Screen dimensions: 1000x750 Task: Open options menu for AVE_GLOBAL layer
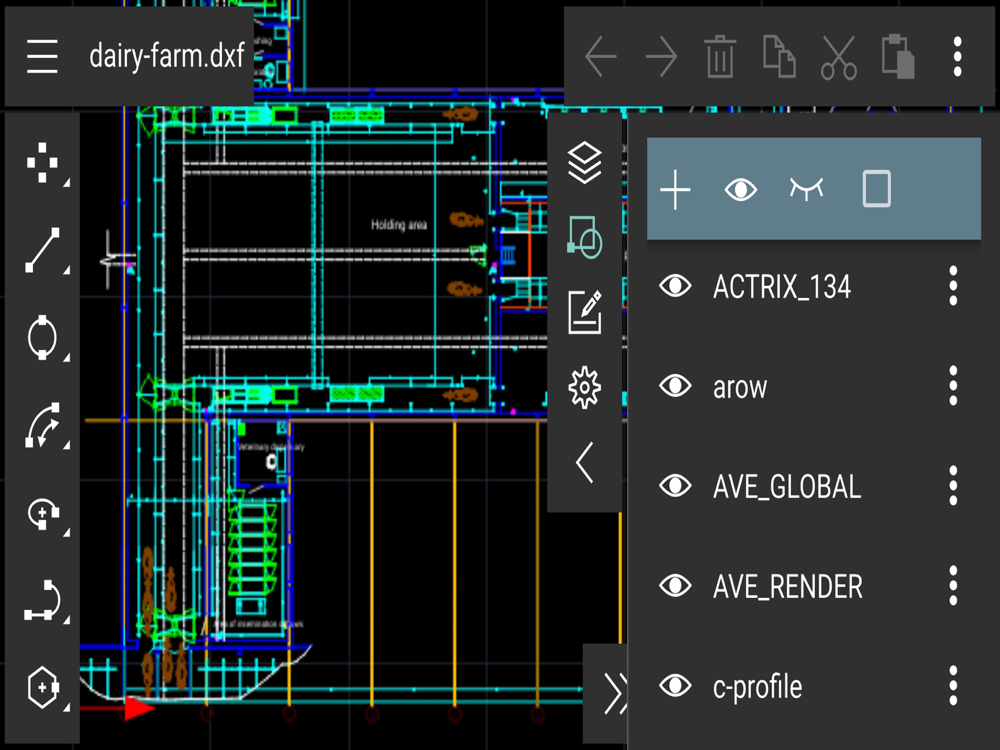[953, 486]
